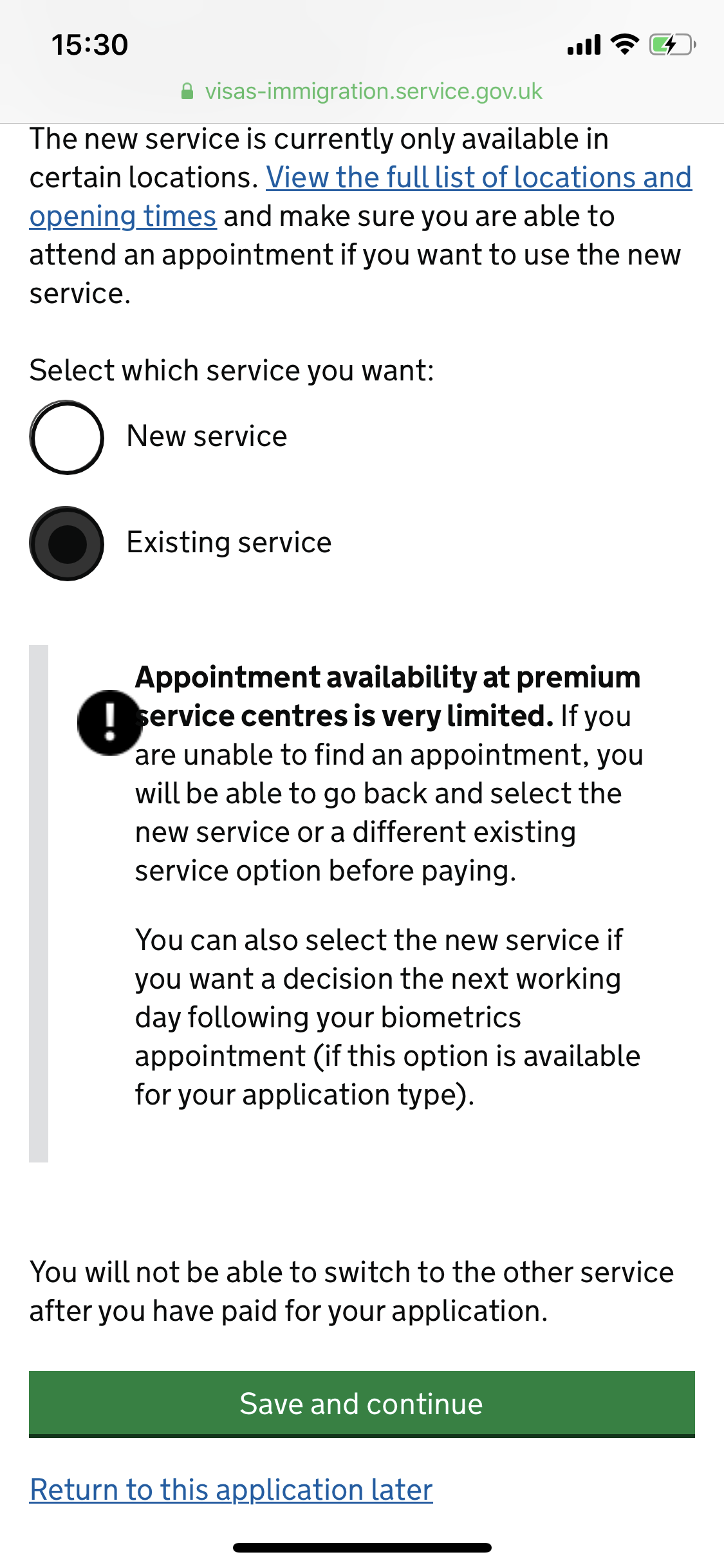The height and width of the screenshot is (1568, 724).
Task: Open Return to this application later link
Action: tap(231, 1489)
